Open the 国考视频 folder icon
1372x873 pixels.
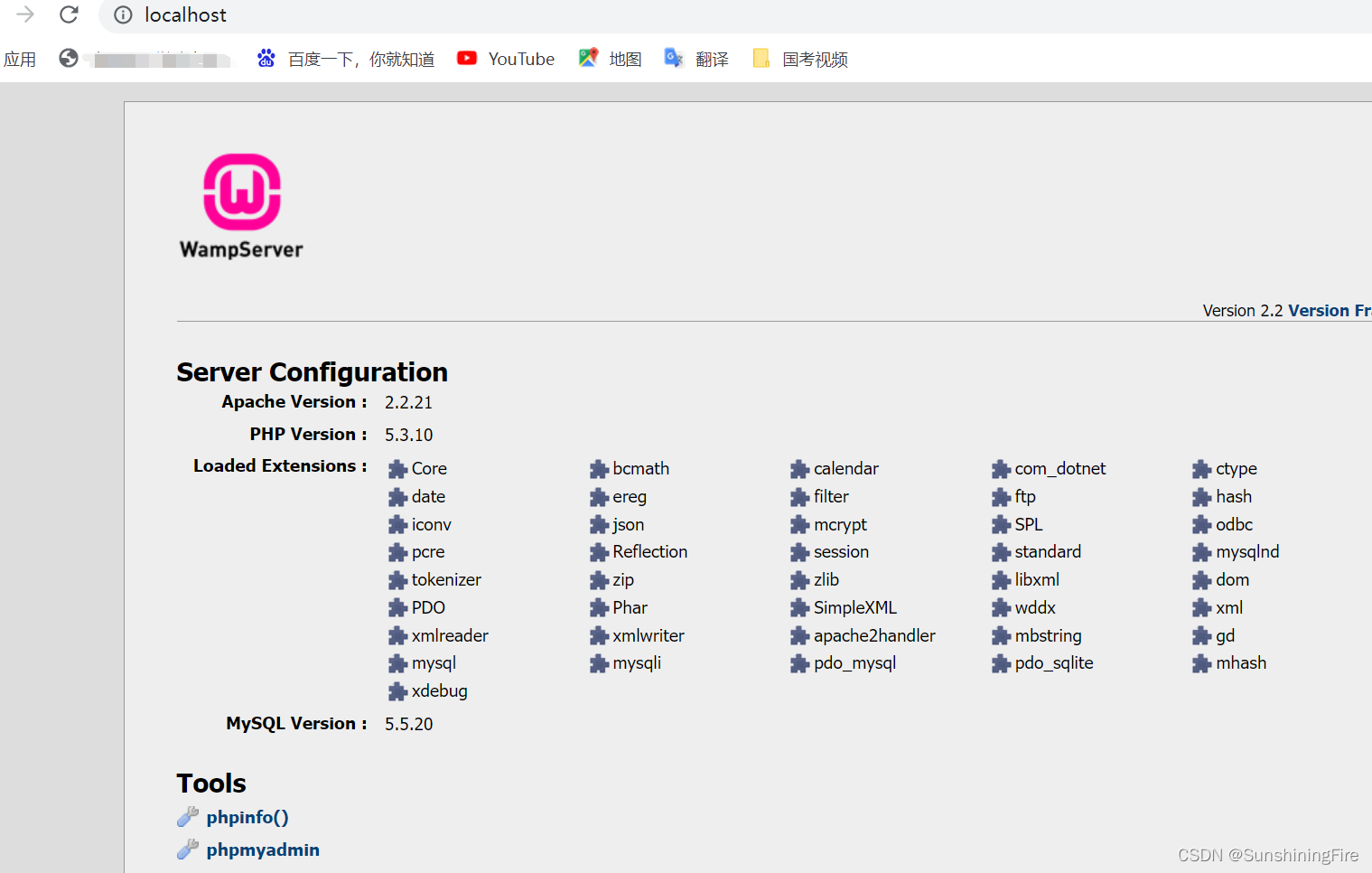761,59
